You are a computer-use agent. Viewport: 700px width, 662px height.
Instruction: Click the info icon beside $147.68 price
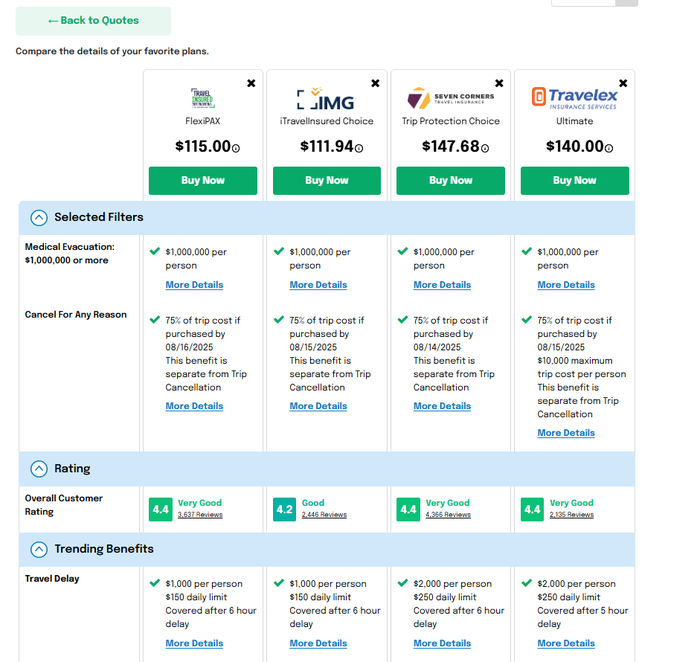pyautogui.click(x=485, y=148)
